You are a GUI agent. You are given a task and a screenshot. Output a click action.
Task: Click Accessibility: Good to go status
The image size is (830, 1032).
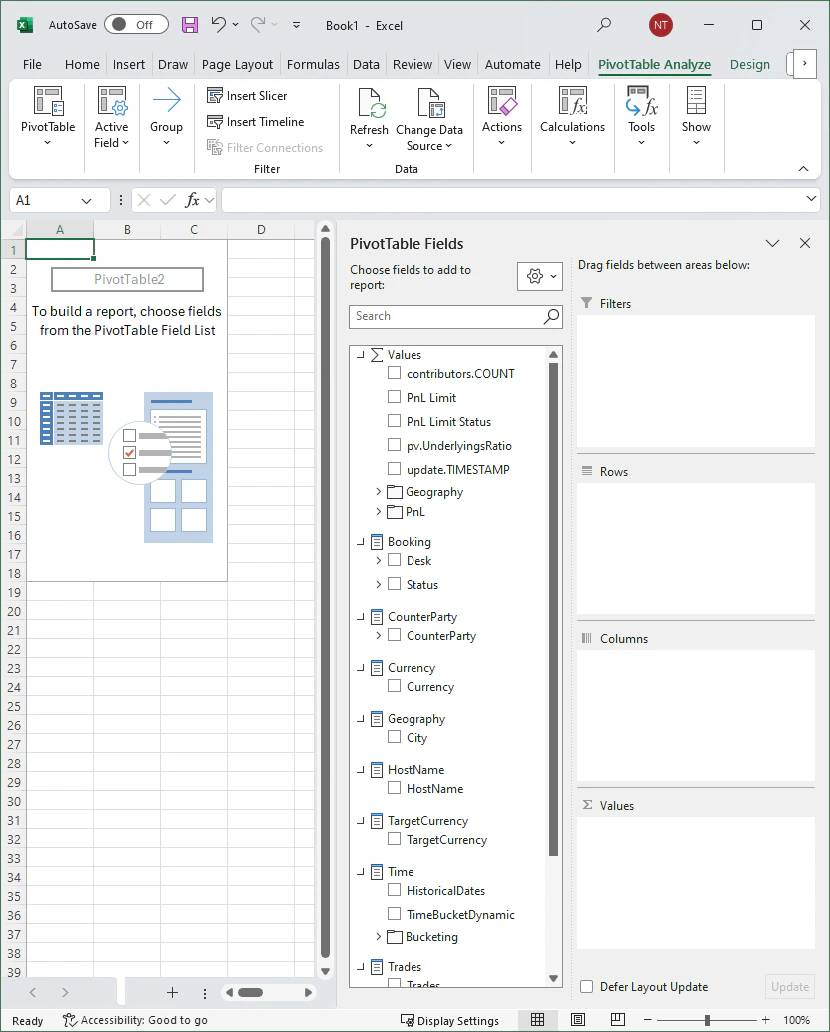tap(135, 1020)
